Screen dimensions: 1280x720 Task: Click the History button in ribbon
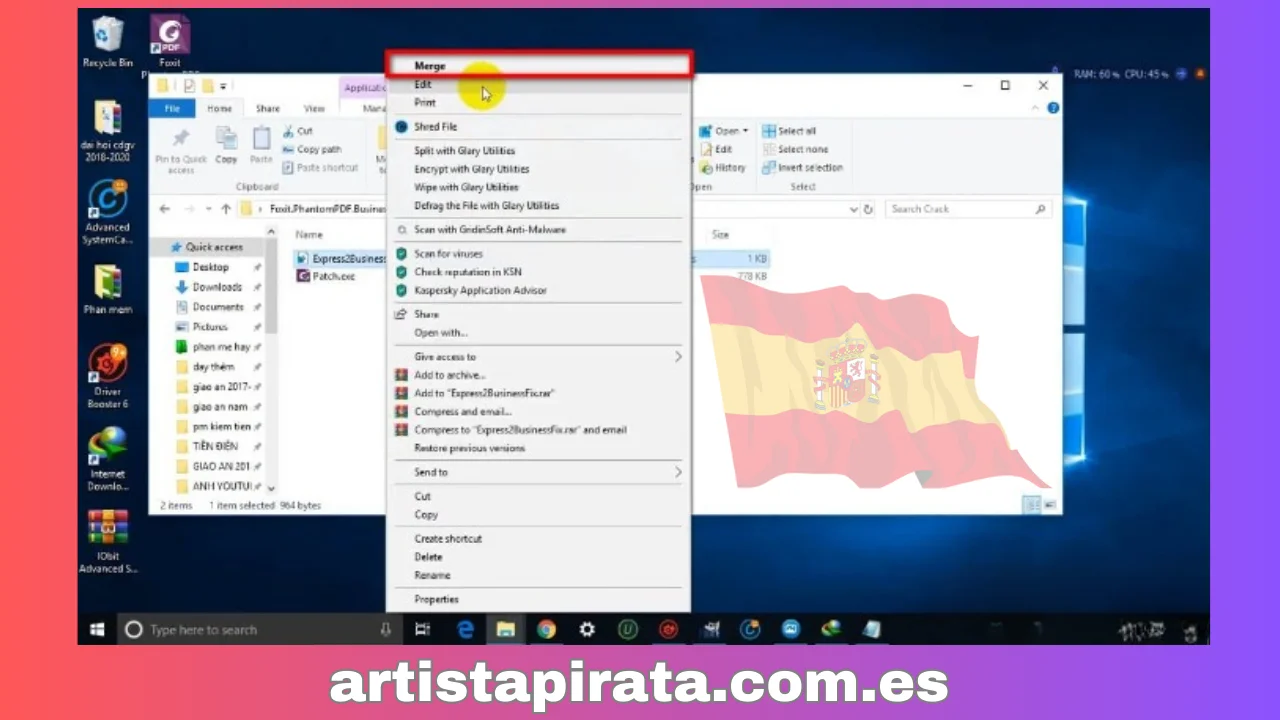tap(723, 168)
